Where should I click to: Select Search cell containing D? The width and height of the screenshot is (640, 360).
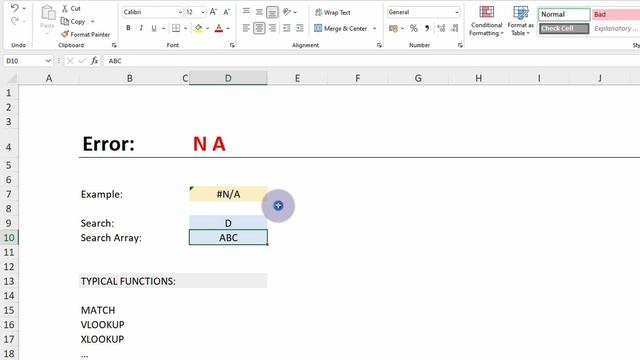point(228,223)
